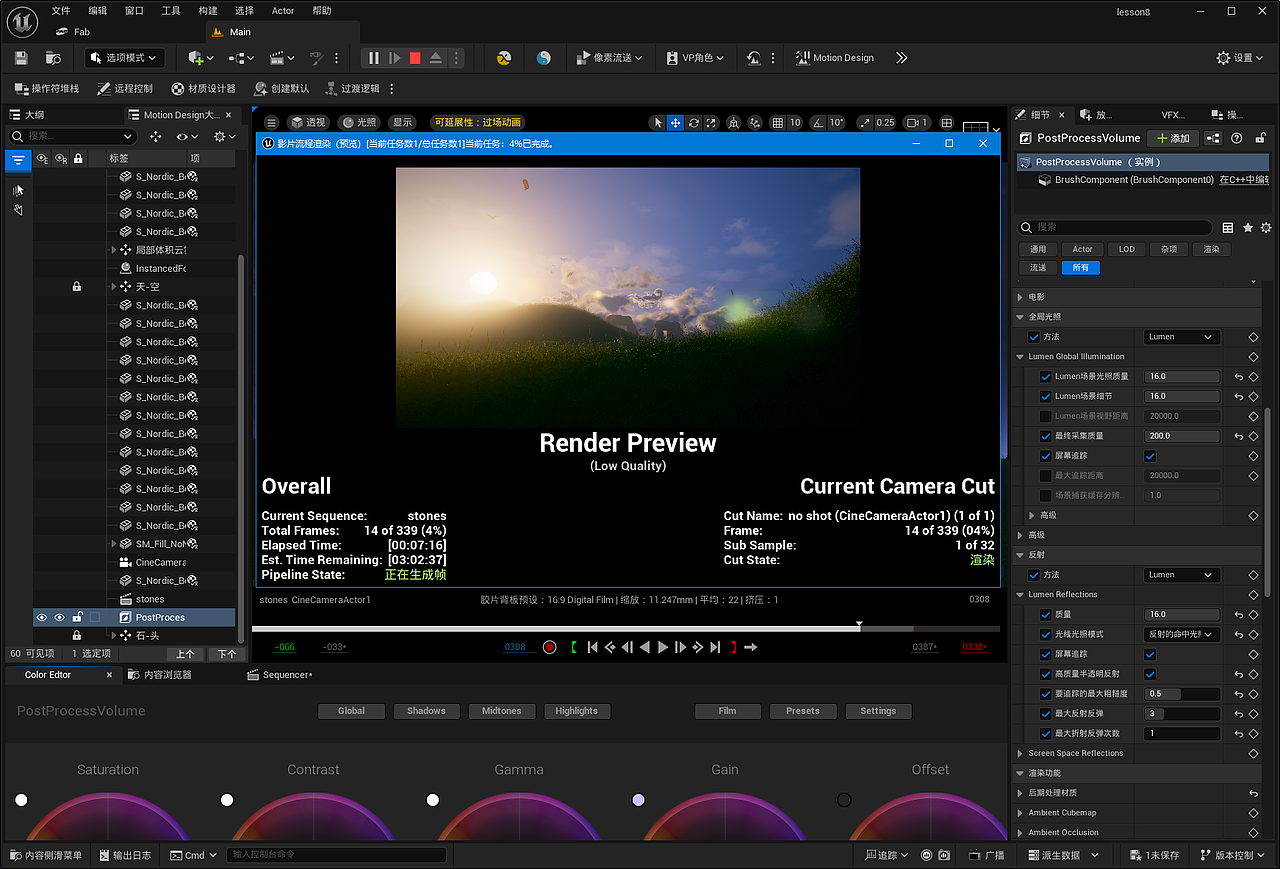Click the eject icon in the play controls

[436, 58]
